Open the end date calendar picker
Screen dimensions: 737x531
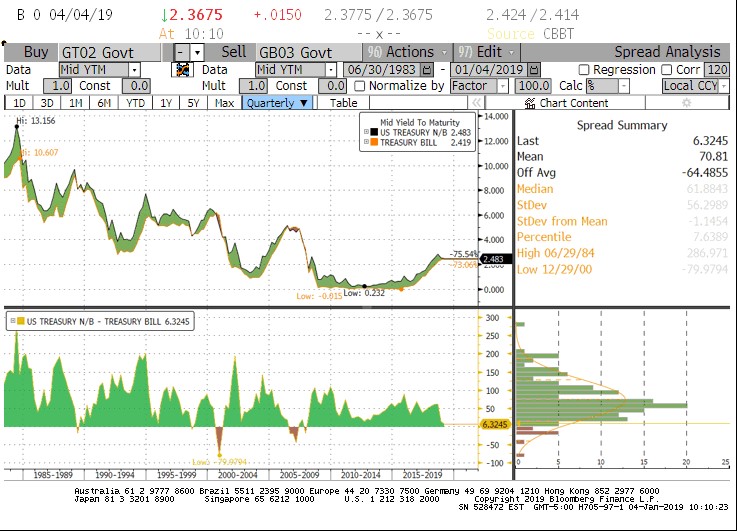pos(531,70)
